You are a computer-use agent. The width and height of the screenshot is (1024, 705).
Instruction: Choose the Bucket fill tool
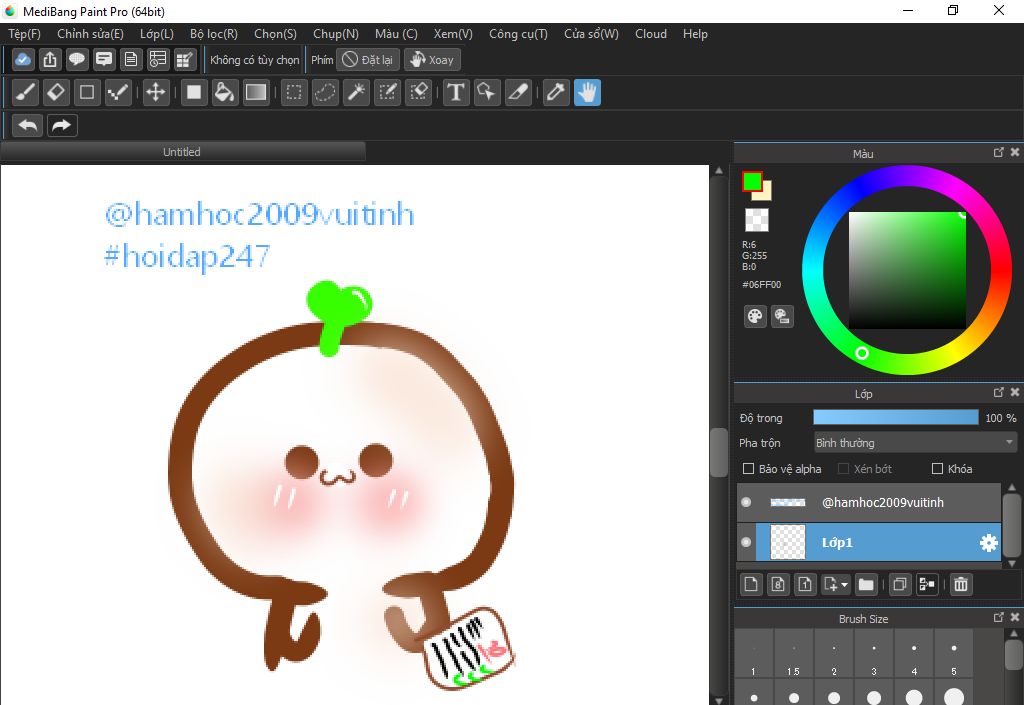pos(225,93)
